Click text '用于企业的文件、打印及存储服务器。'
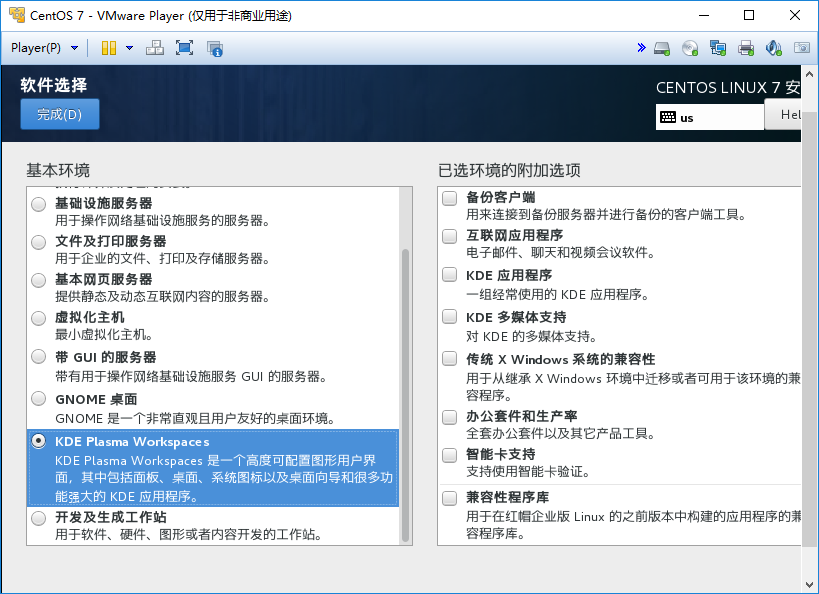Image resolution: width=819 pixels, height=594 pixels. point(162,258)
